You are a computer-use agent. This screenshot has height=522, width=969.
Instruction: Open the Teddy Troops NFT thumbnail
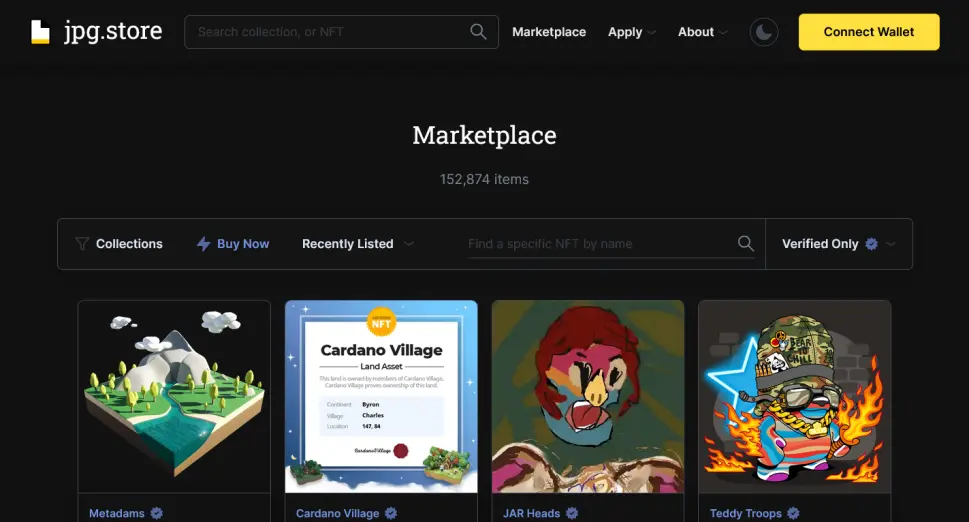point(795,397)
